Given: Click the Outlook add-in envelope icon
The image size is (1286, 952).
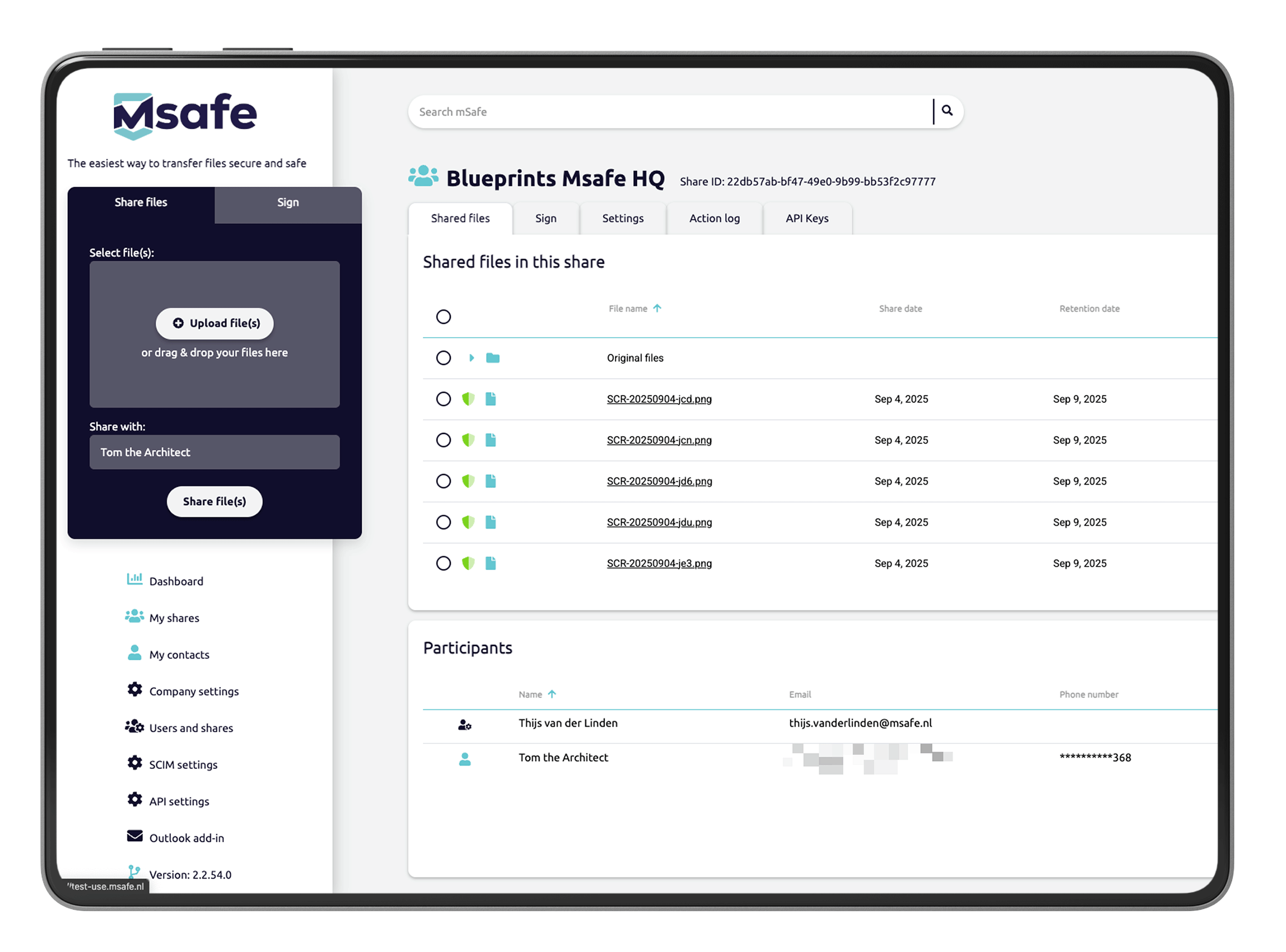Looking at the screenshot, I should [134, 836].
